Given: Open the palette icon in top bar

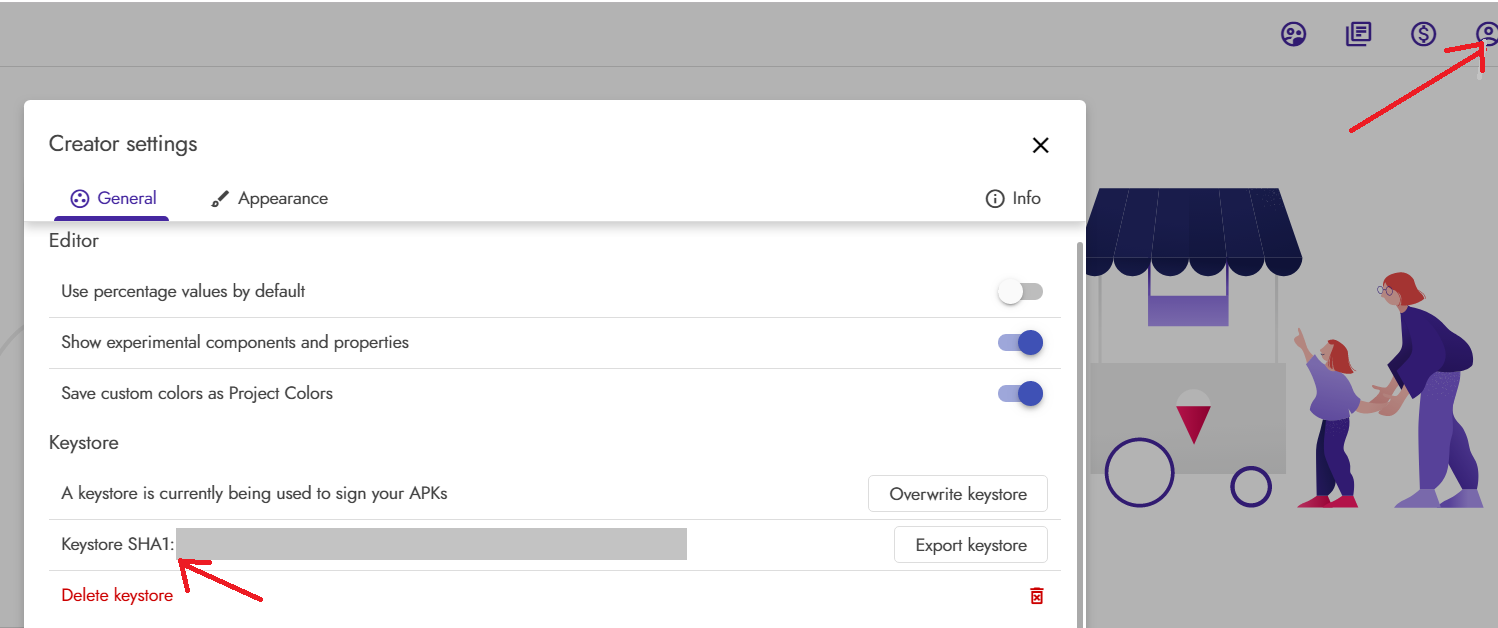Looking at the screenshot, I should 1294,35.
